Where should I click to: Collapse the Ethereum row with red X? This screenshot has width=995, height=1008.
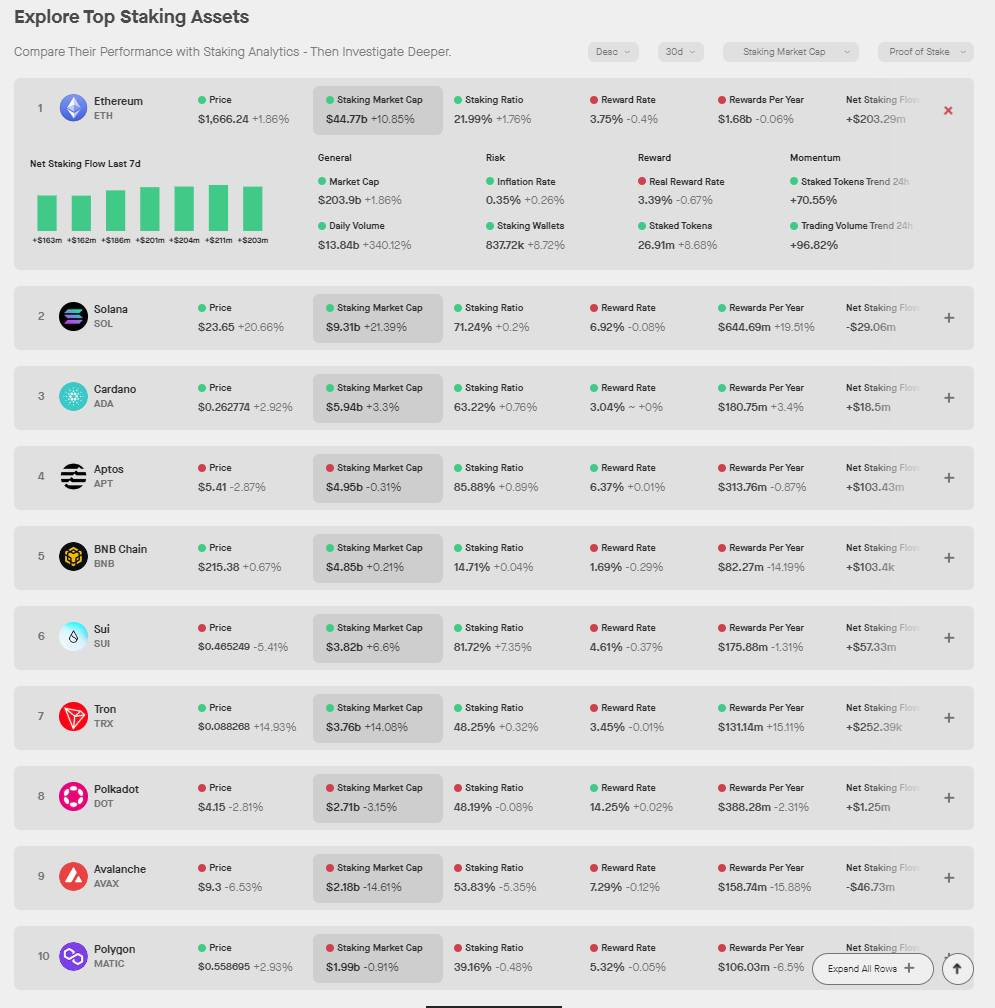coord(948,111)
